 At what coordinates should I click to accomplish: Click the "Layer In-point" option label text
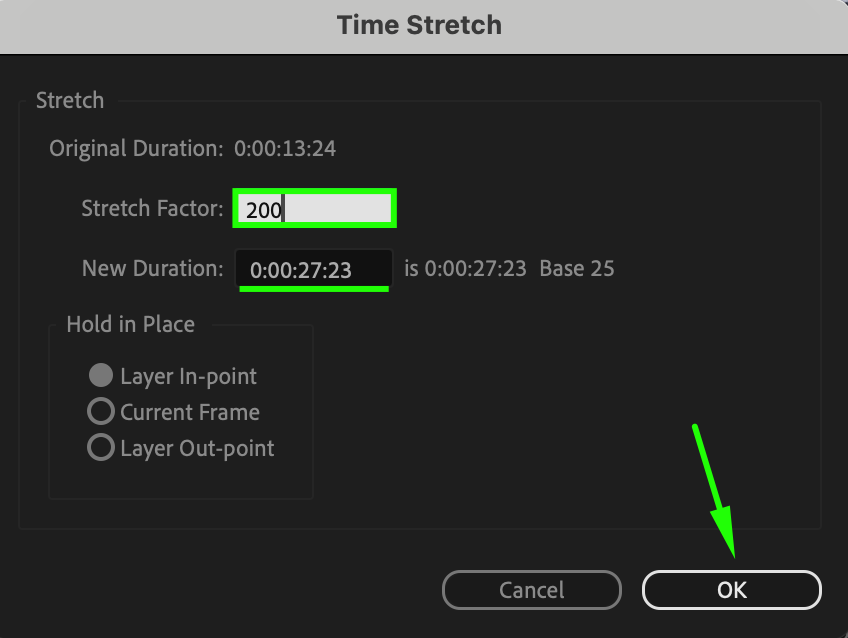[188, 377]
